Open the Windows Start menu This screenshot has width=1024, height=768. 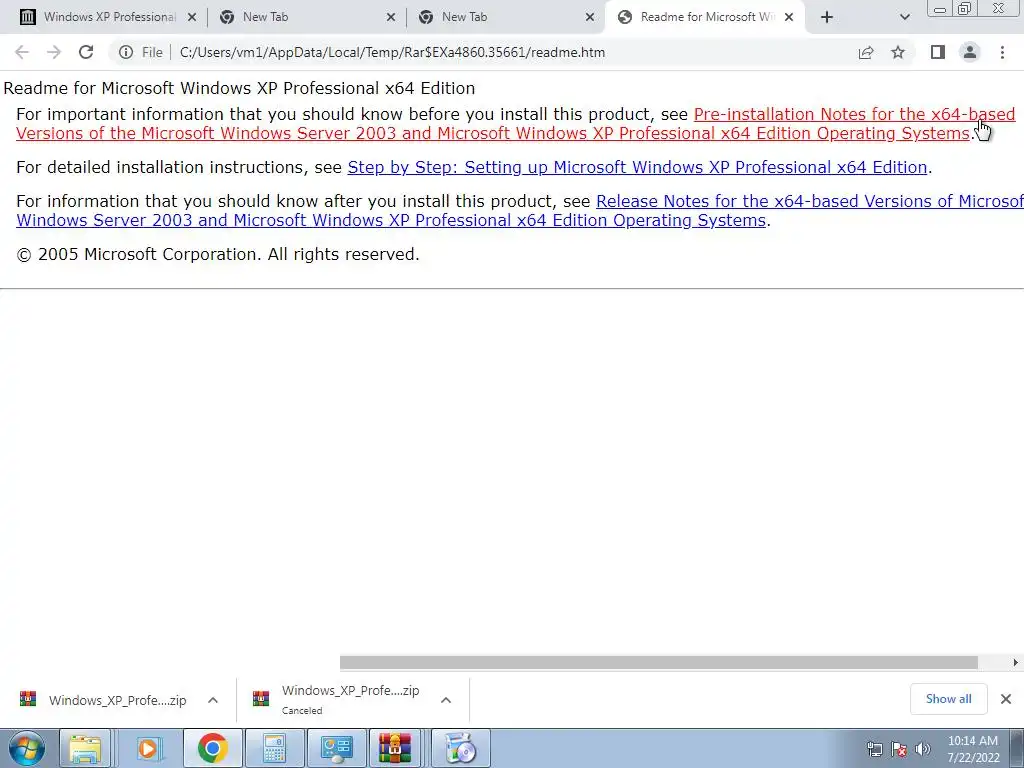[x=26, y=748]
